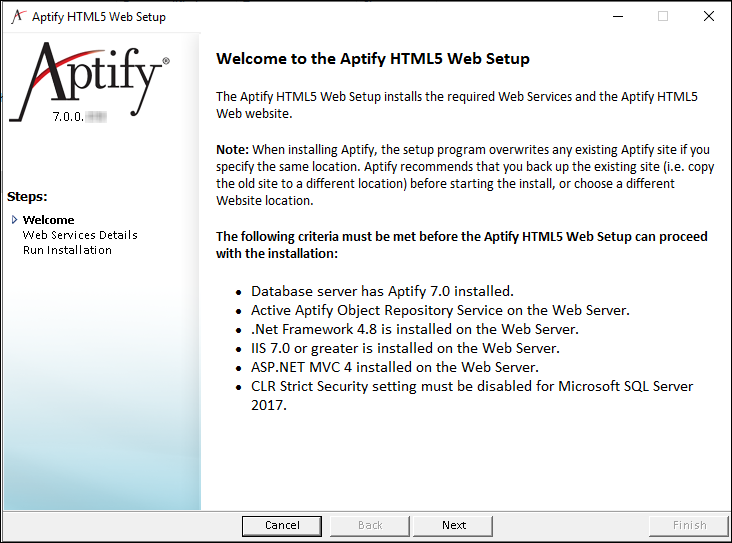Click the 'Welcome to the Aptify HTML5 Web Setup' heading
The height and width of the screenshot is (543, 732).
[x=373, y=59]
